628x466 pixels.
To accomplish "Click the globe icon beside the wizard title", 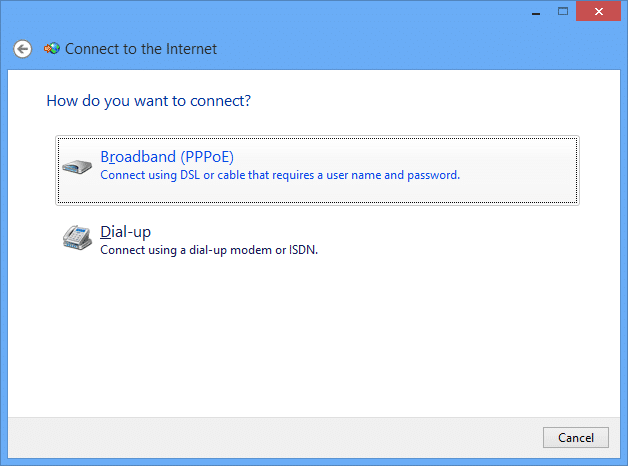I will click(x=52, y=48).
